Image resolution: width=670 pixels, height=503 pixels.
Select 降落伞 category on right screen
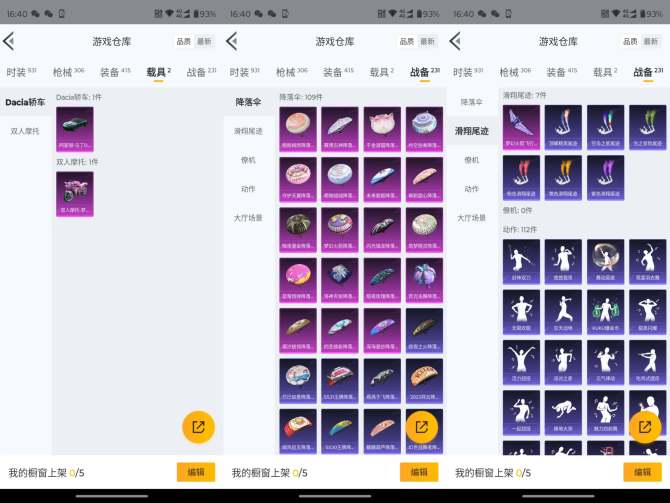pos(472,102)
